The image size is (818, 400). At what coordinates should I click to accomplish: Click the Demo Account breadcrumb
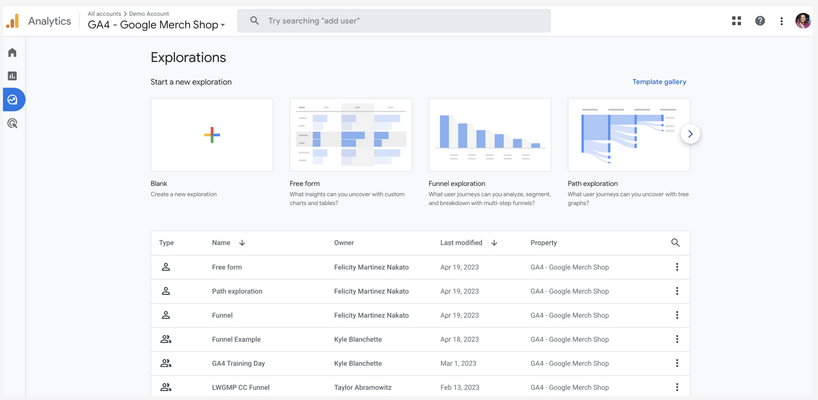(x=149, y=14)
